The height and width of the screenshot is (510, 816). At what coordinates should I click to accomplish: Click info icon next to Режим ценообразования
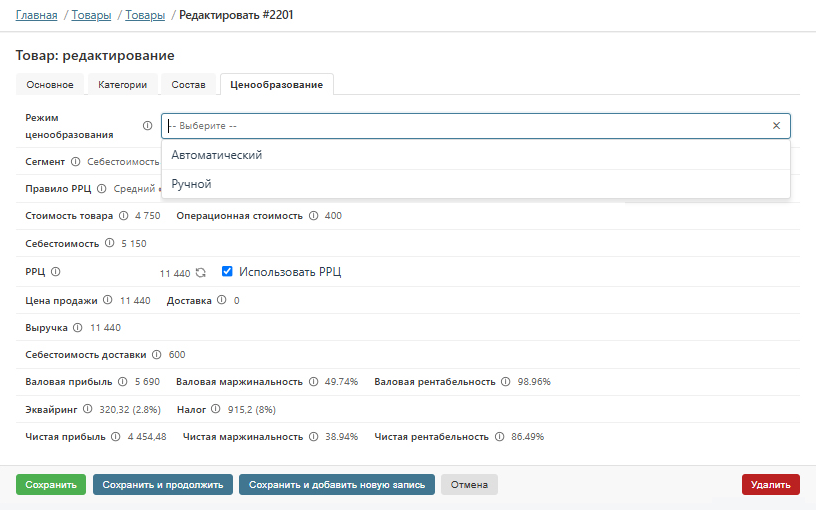[147, 125]
